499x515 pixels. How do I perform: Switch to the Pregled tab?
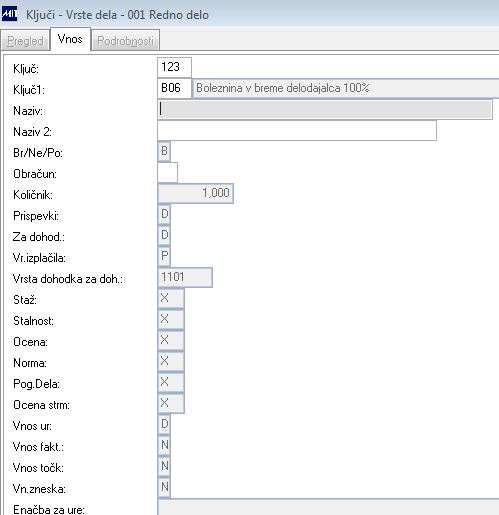point(25,41)
